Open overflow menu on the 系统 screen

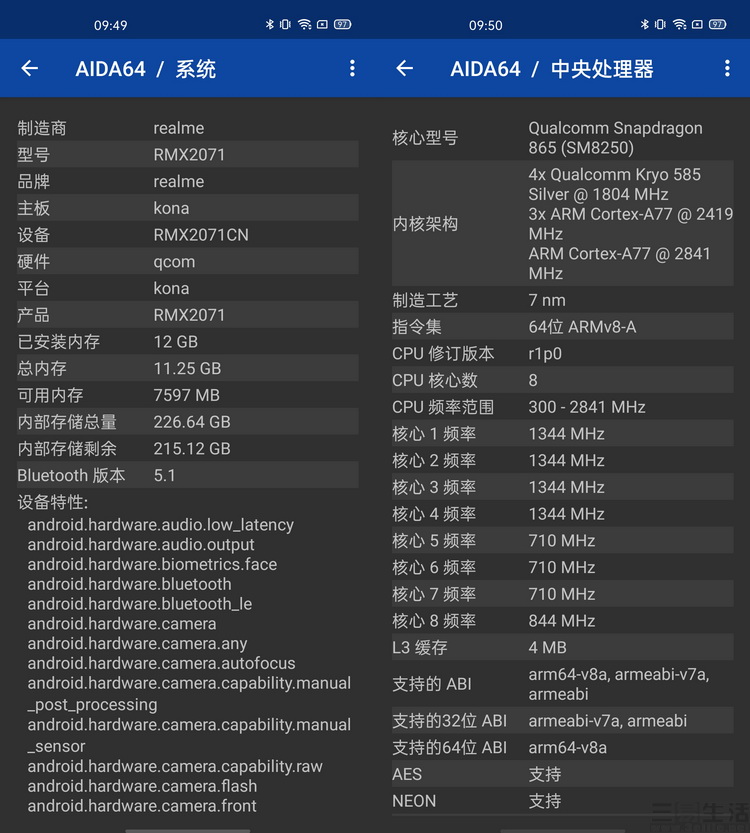point(352,69)
